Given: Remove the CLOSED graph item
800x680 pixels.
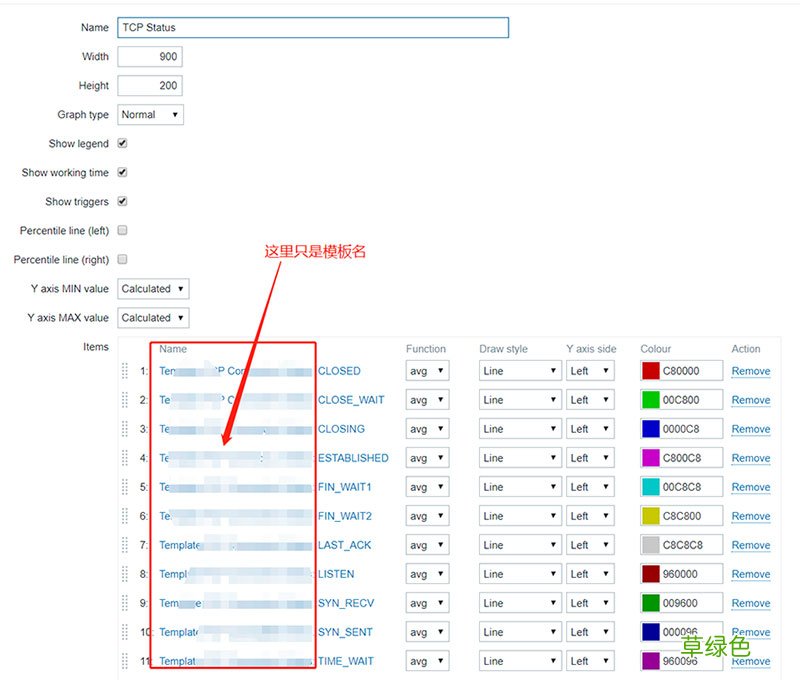Looking at the screenshot, I should coord(750,371).
